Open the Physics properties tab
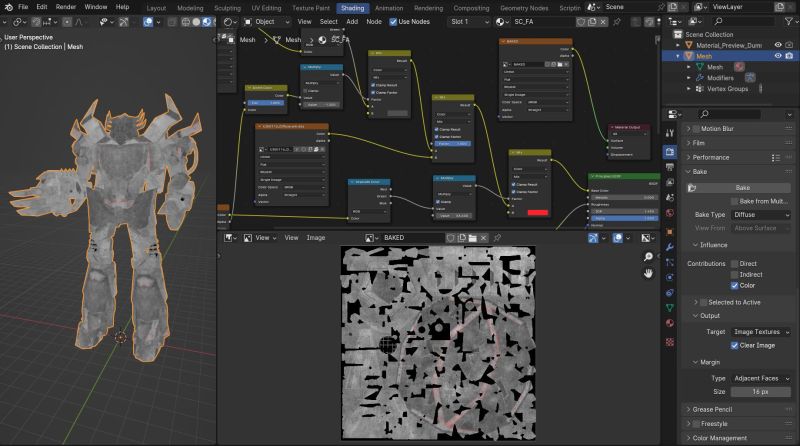Screen dimensions: 800x446 tap(670, 278)
